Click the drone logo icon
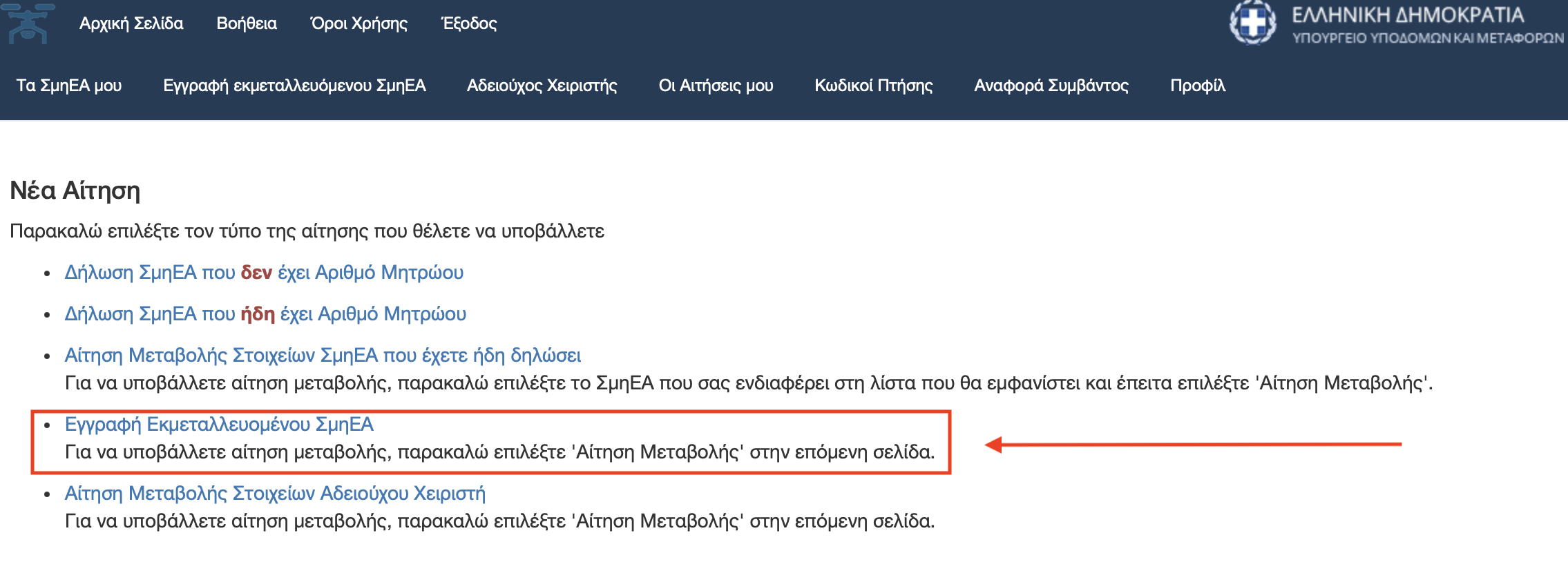This screenshot has width=1568, height=562. tap(28, 23)
